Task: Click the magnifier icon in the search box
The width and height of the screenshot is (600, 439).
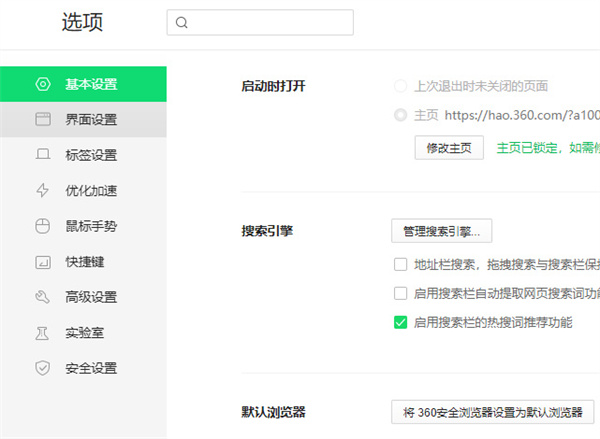Action: [183, 23]
